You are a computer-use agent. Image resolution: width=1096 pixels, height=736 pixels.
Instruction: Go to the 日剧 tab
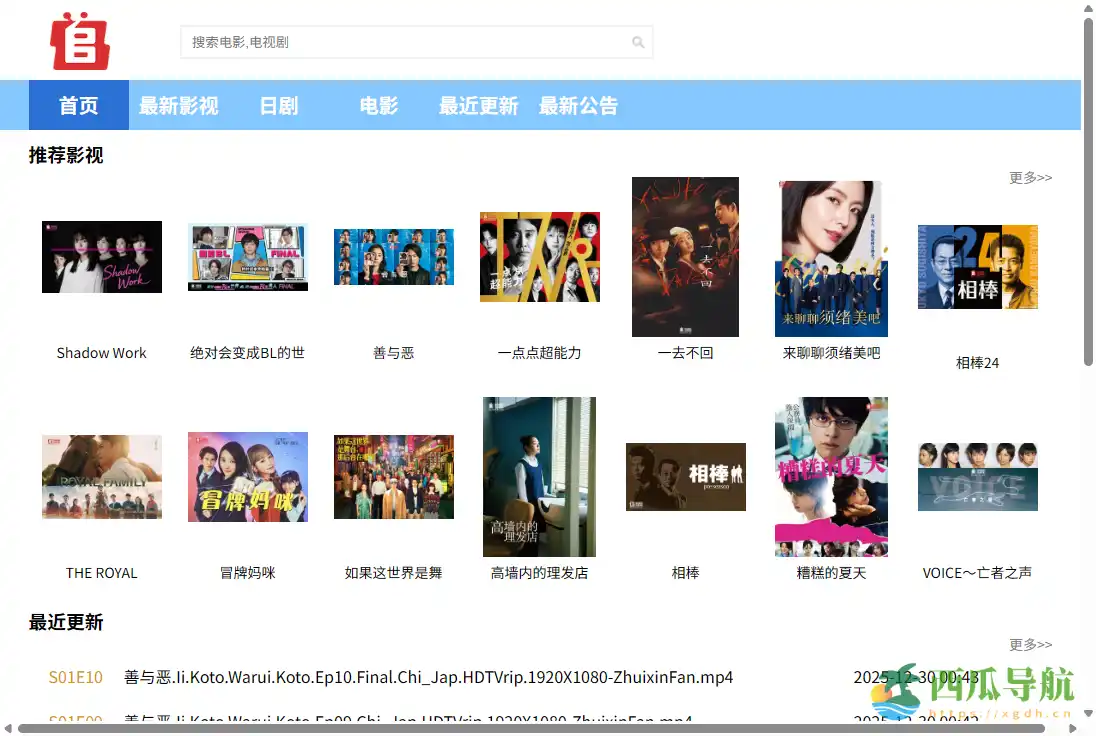click(x=278, y=105)
